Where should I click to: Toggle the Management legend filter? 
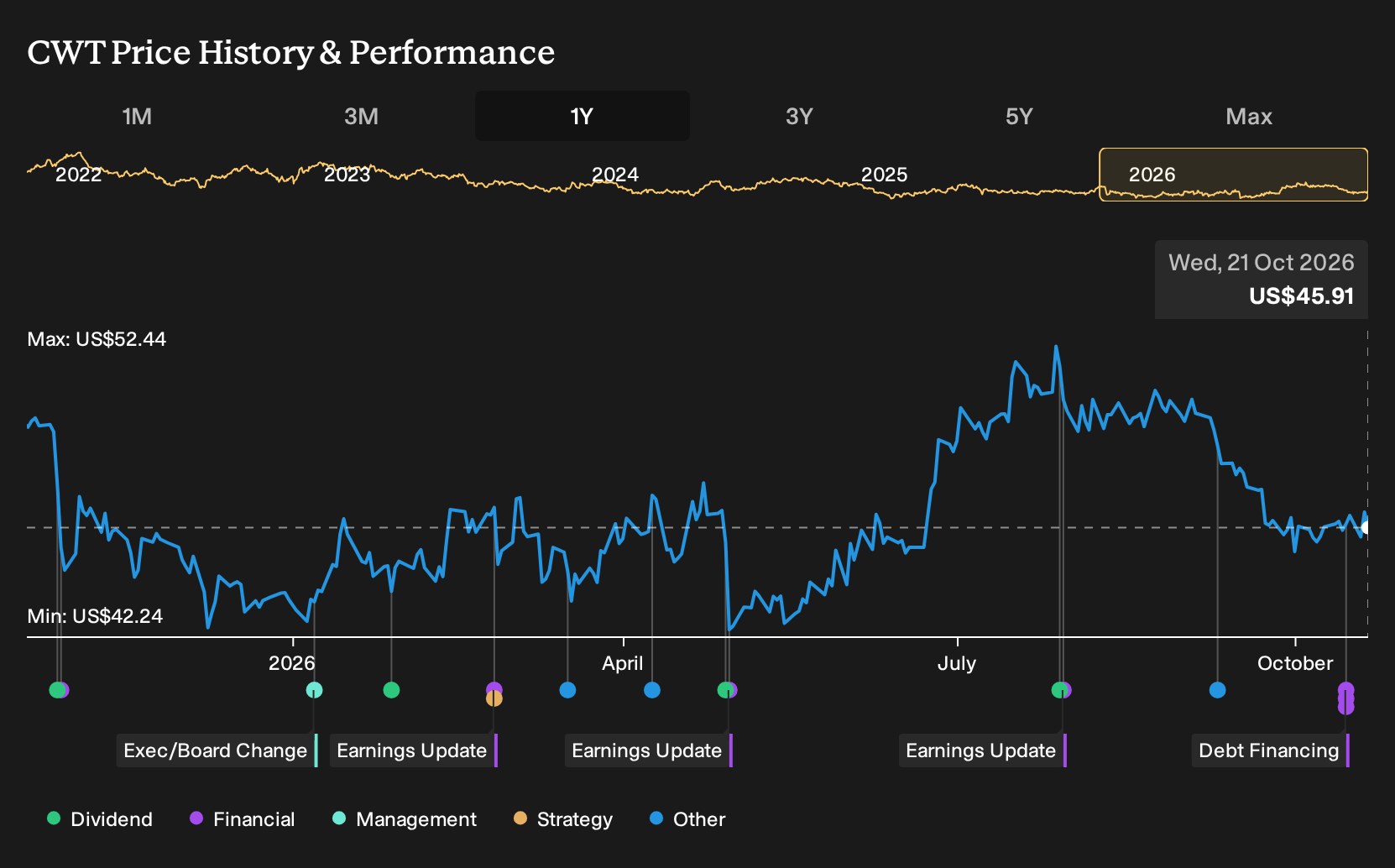tap(405, 819)
